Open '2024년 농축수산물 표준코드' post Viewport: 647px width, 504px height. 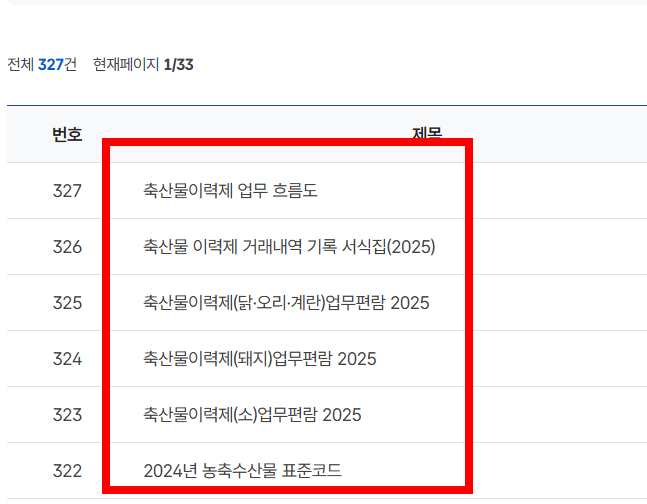(x=242, y=471)
